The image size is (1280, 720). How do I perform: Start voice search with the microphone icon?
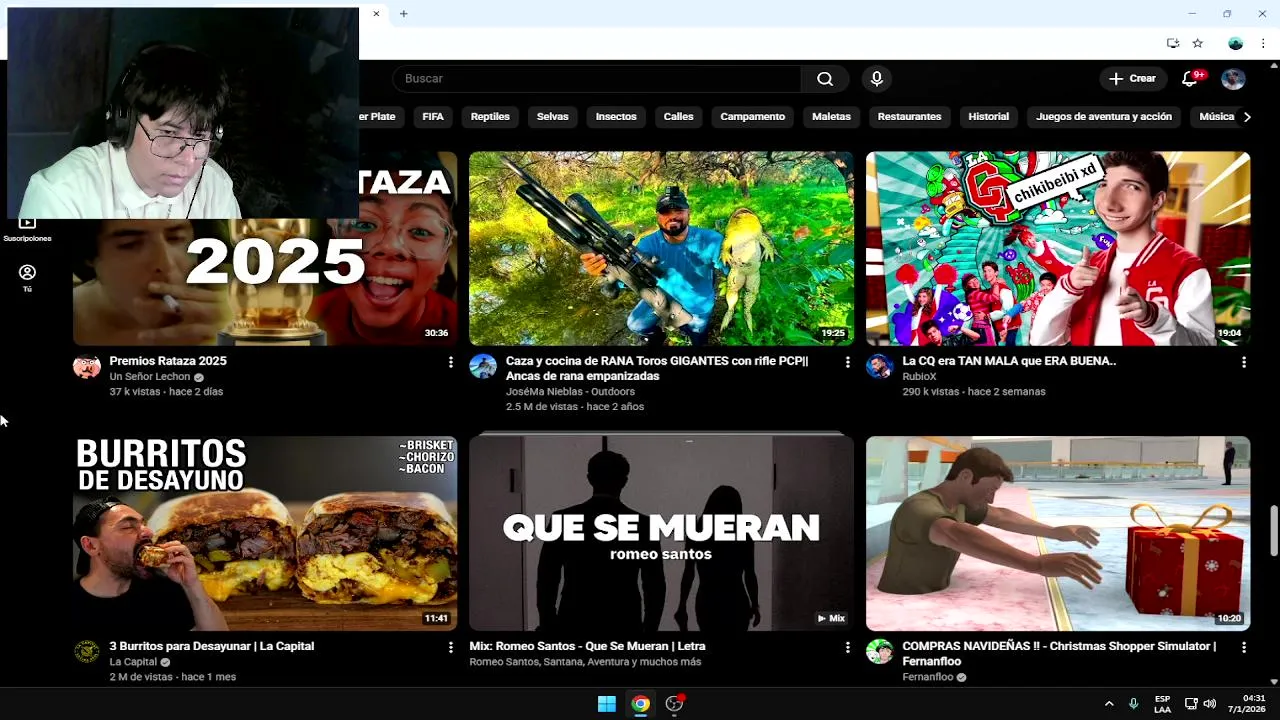pos(877,79)
